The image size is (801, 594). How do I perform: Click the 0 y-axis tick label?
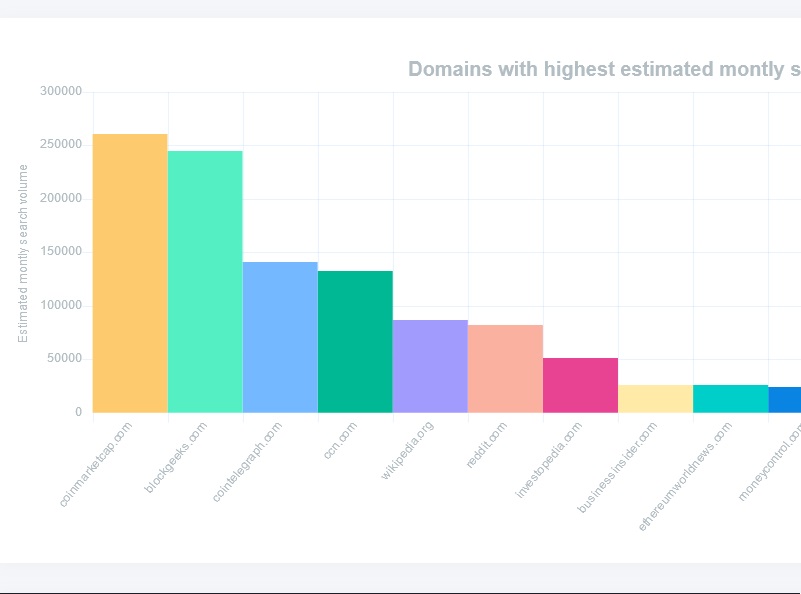(x=78, y=412)
